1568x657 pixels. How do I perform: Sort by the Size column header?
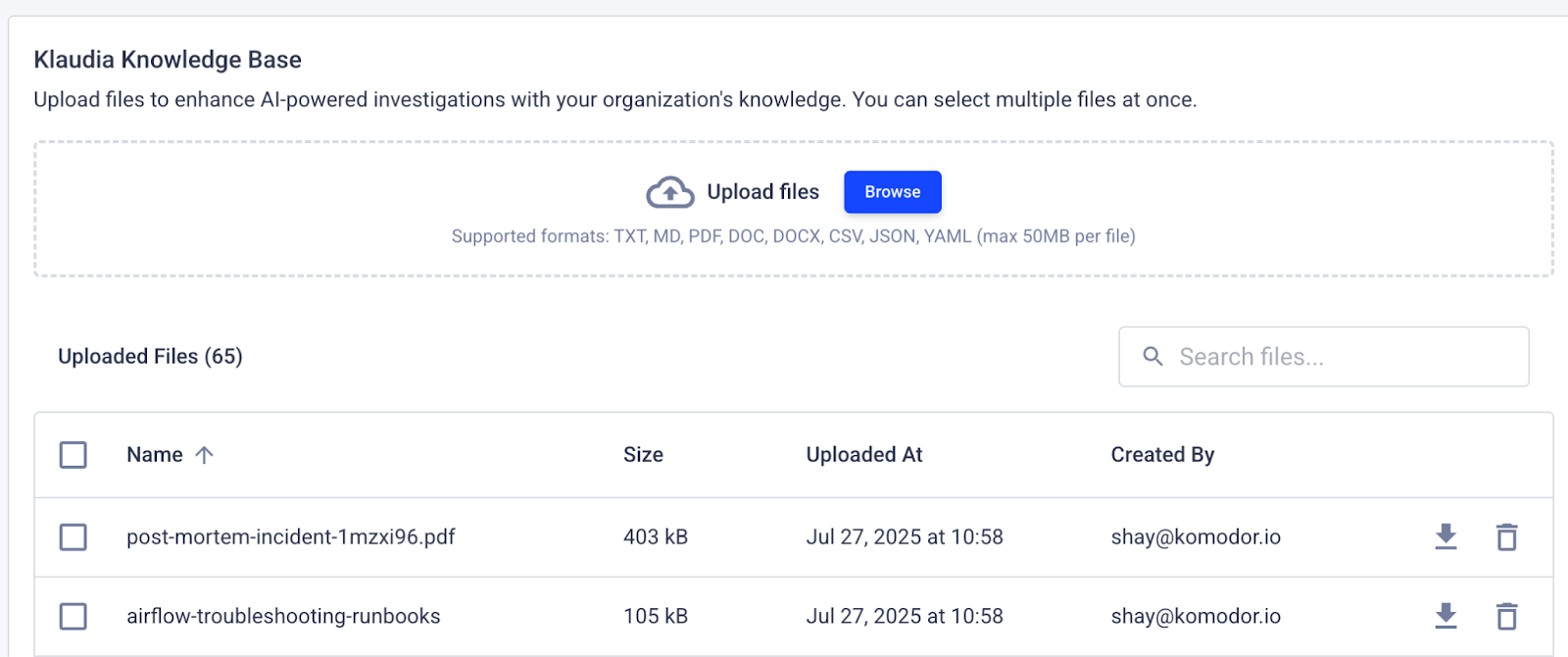(x=643, y=455)
